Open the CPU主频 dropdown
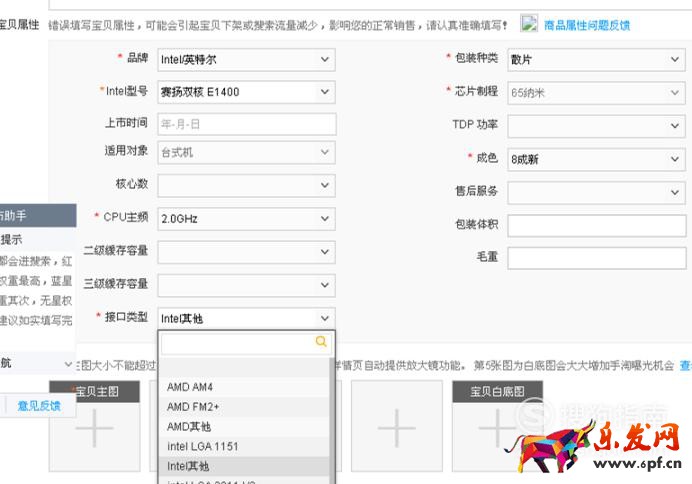This screenshot has width=692, height=484. [x=246, y=218]
